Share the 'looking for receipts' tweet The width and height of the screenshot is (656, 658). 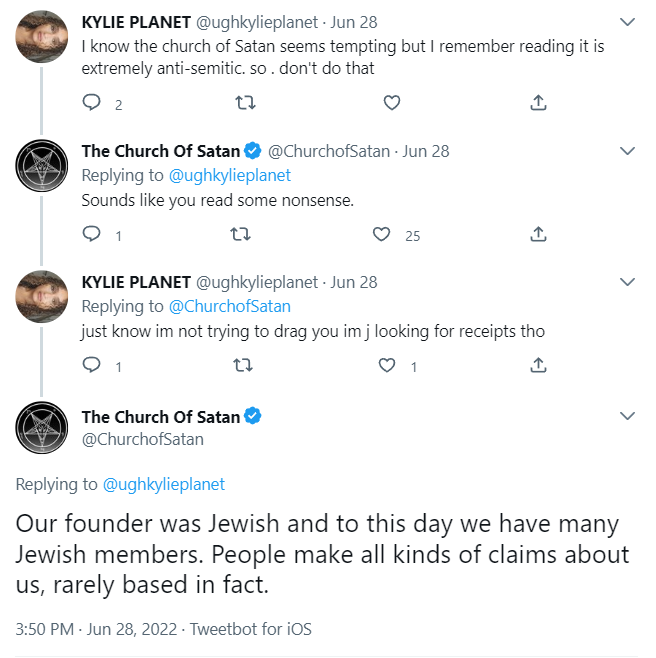click(x=538, y=366)
